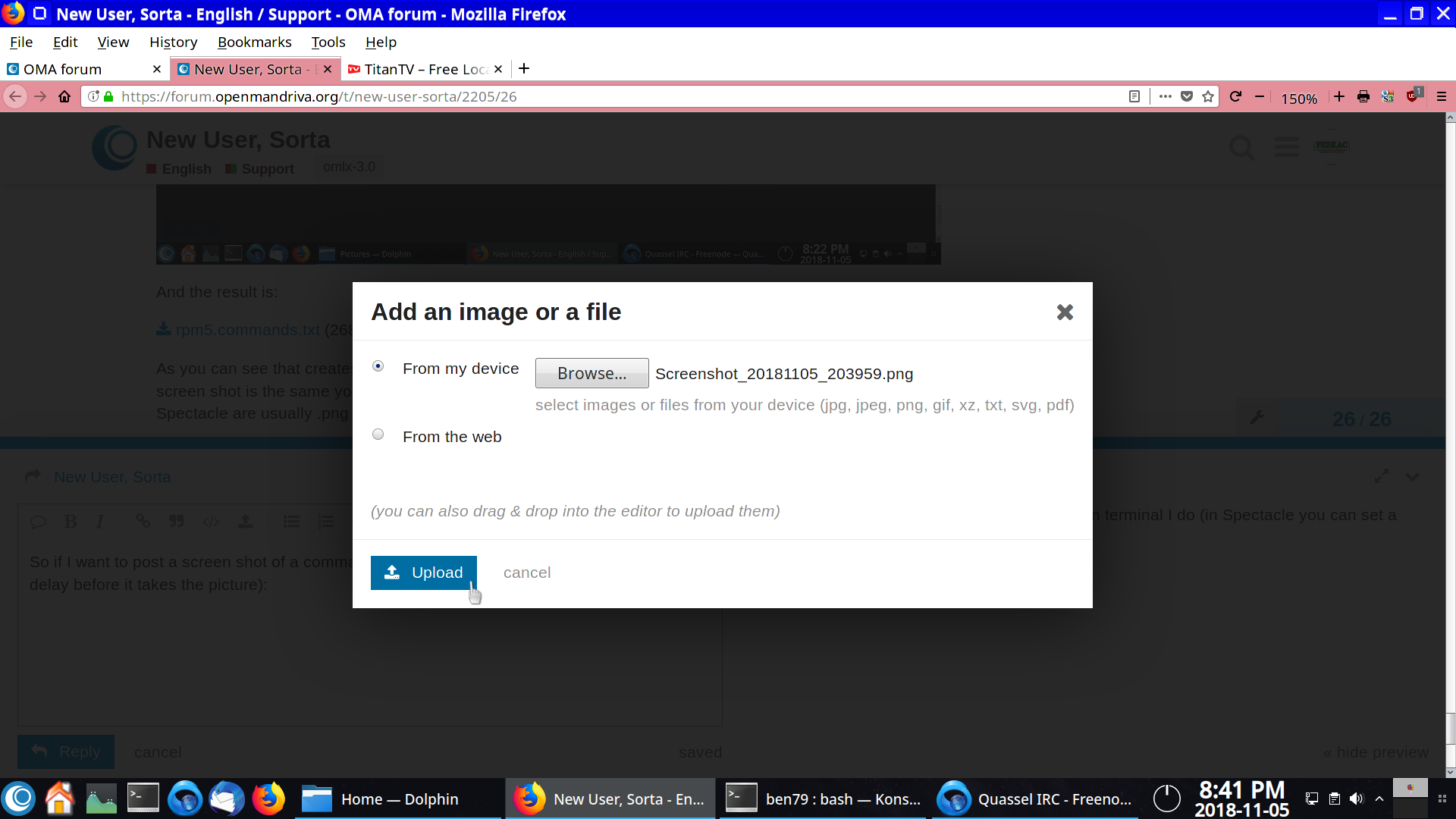Image resolution: width=1456 pixels, height=819 pixels.
Task: Select the From my device option
Action: (378, 366)
